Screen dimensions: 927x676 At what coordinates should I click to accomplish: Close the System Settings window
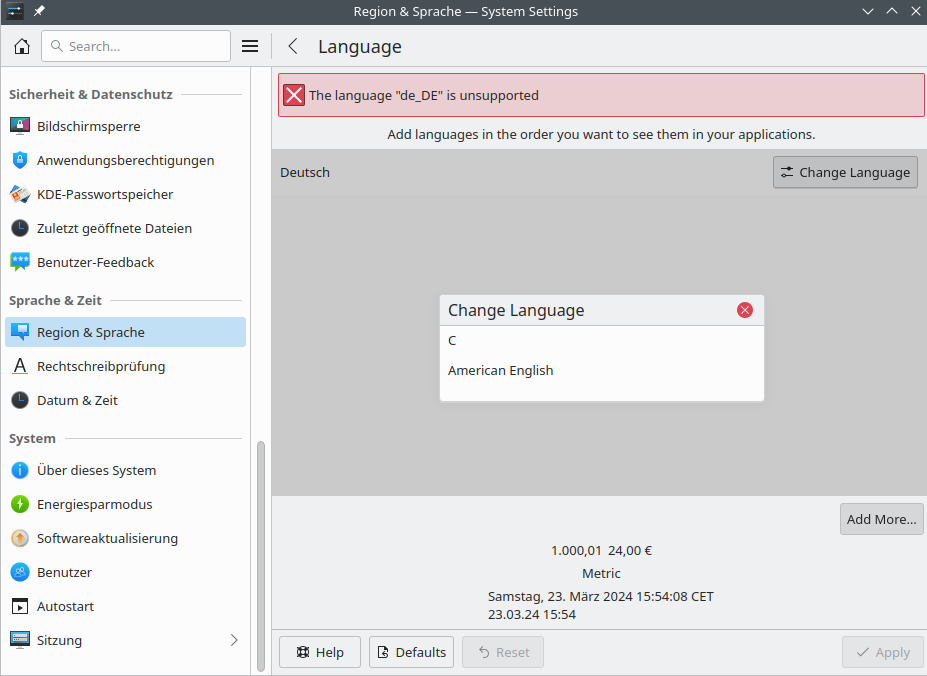916,11
